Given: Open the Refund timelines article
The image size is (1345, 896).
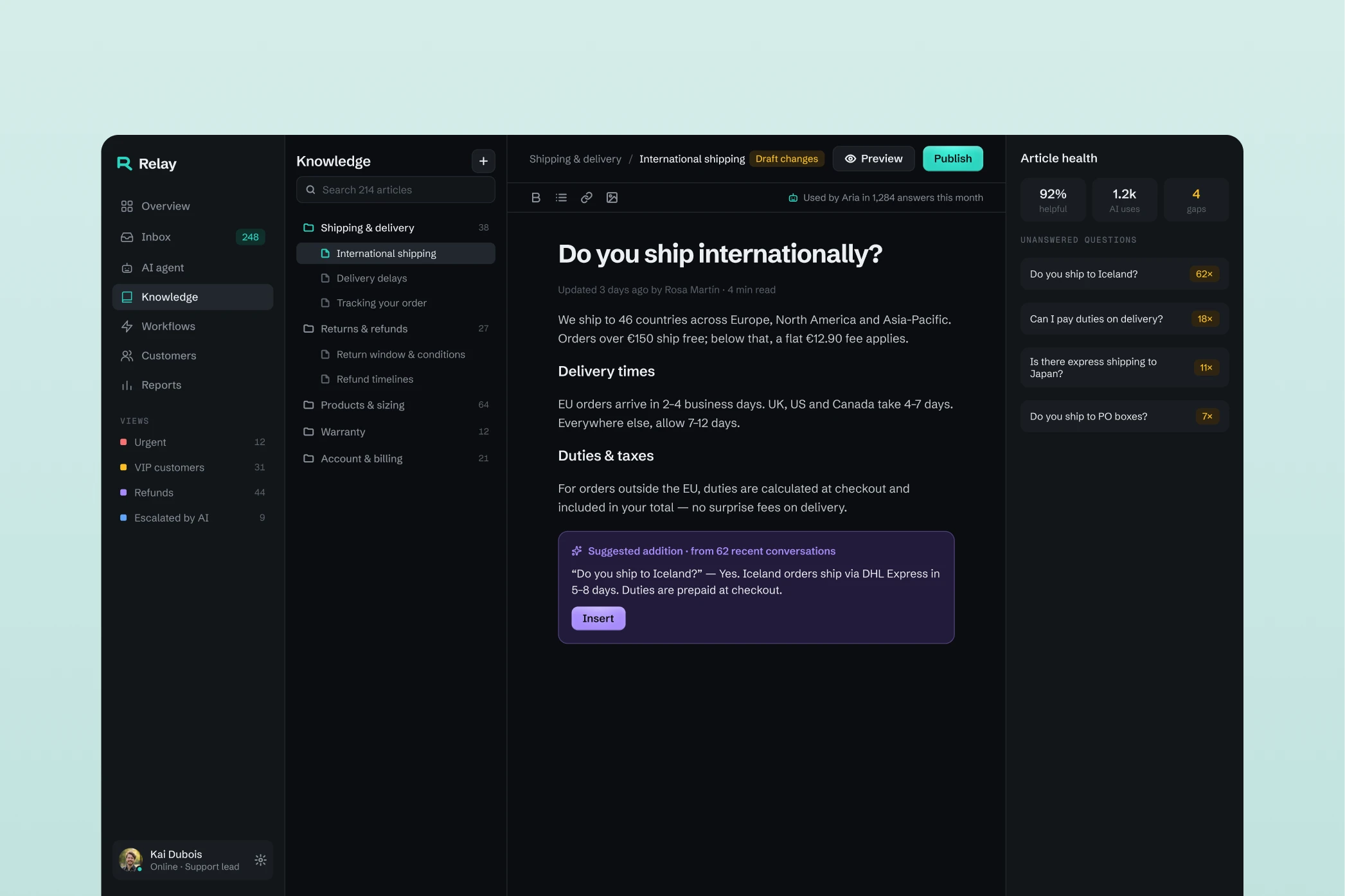Looking at the screenshot, I should pos(396,380).
